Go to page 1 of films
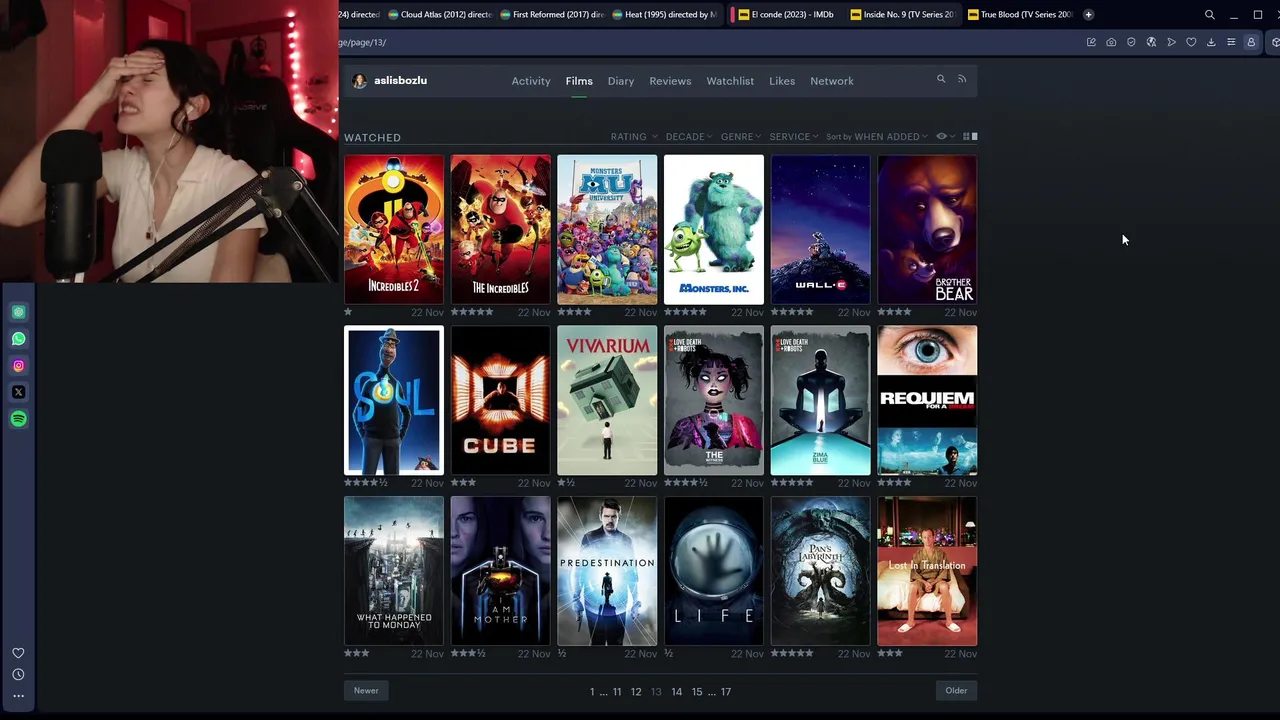 pyautogui.click(x=592, y=692)
